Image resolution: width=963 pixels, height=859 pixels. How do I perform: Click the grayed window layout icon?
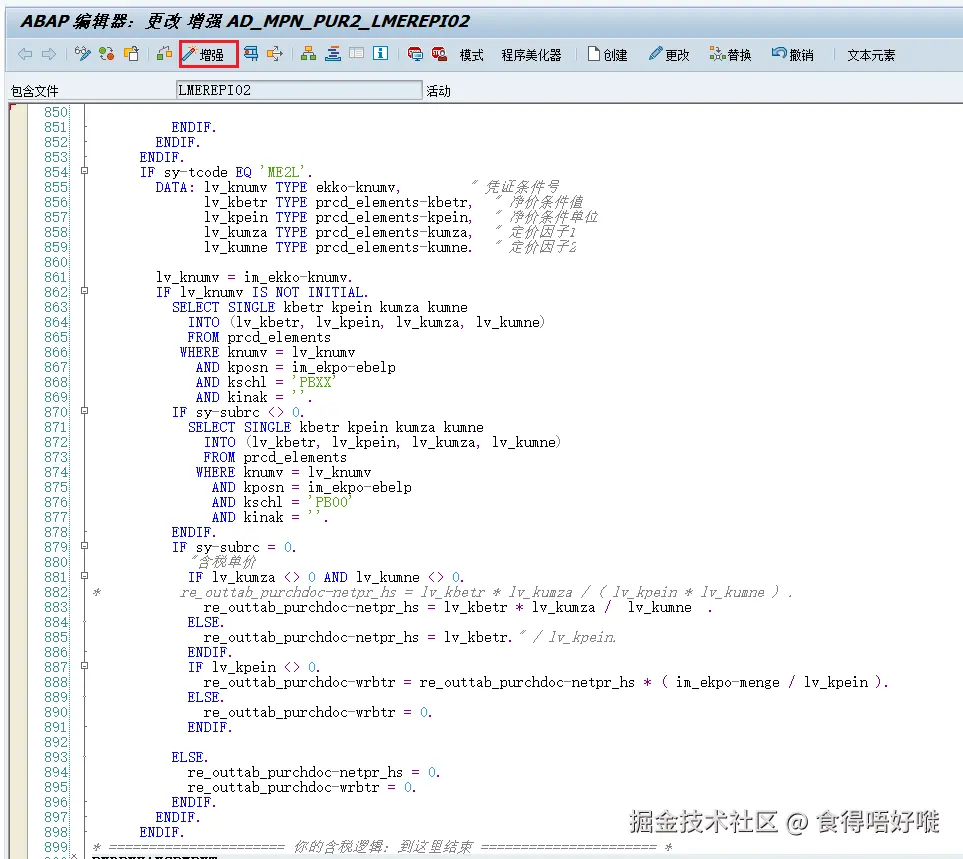356,54
